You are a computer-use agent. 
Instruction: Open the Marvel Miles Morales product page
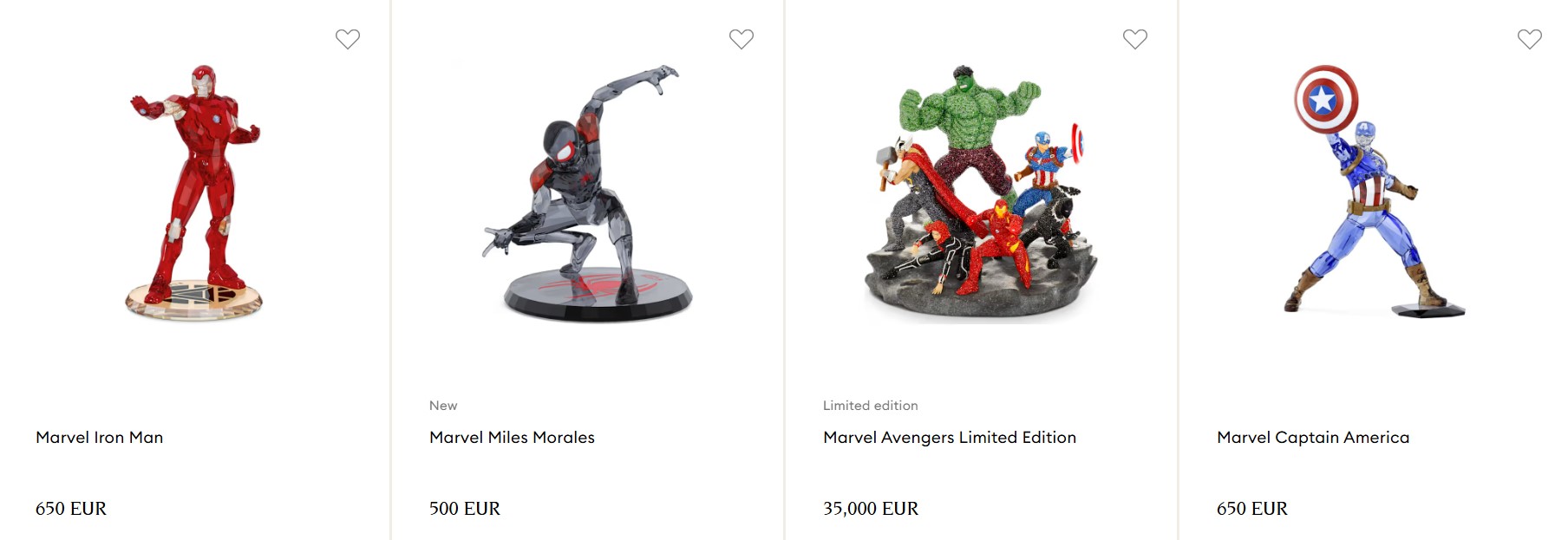pyautogui.click(x=512, y=438)
